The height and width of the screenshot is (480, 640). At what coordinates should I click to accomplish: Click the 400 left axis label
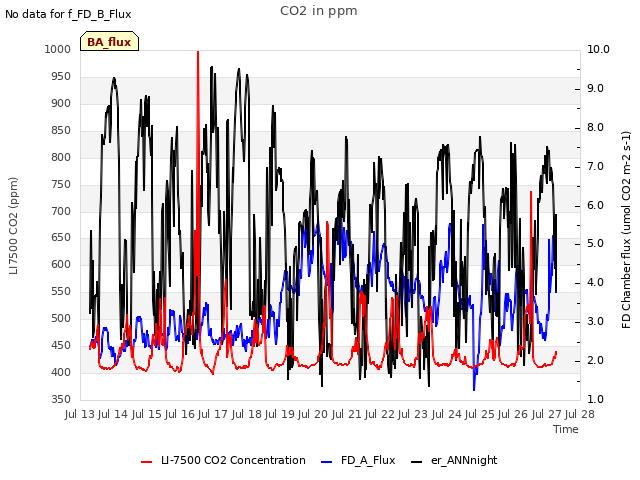pos(61,372)
